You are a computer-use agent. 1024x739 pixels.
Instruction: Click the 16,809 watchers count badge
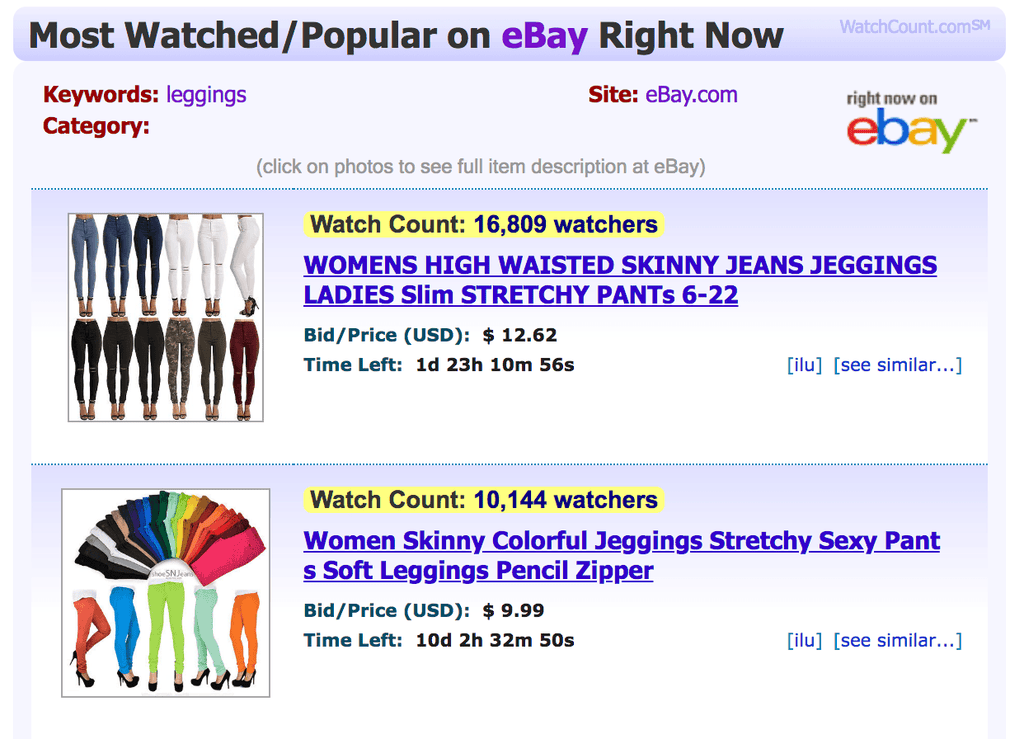483,225
